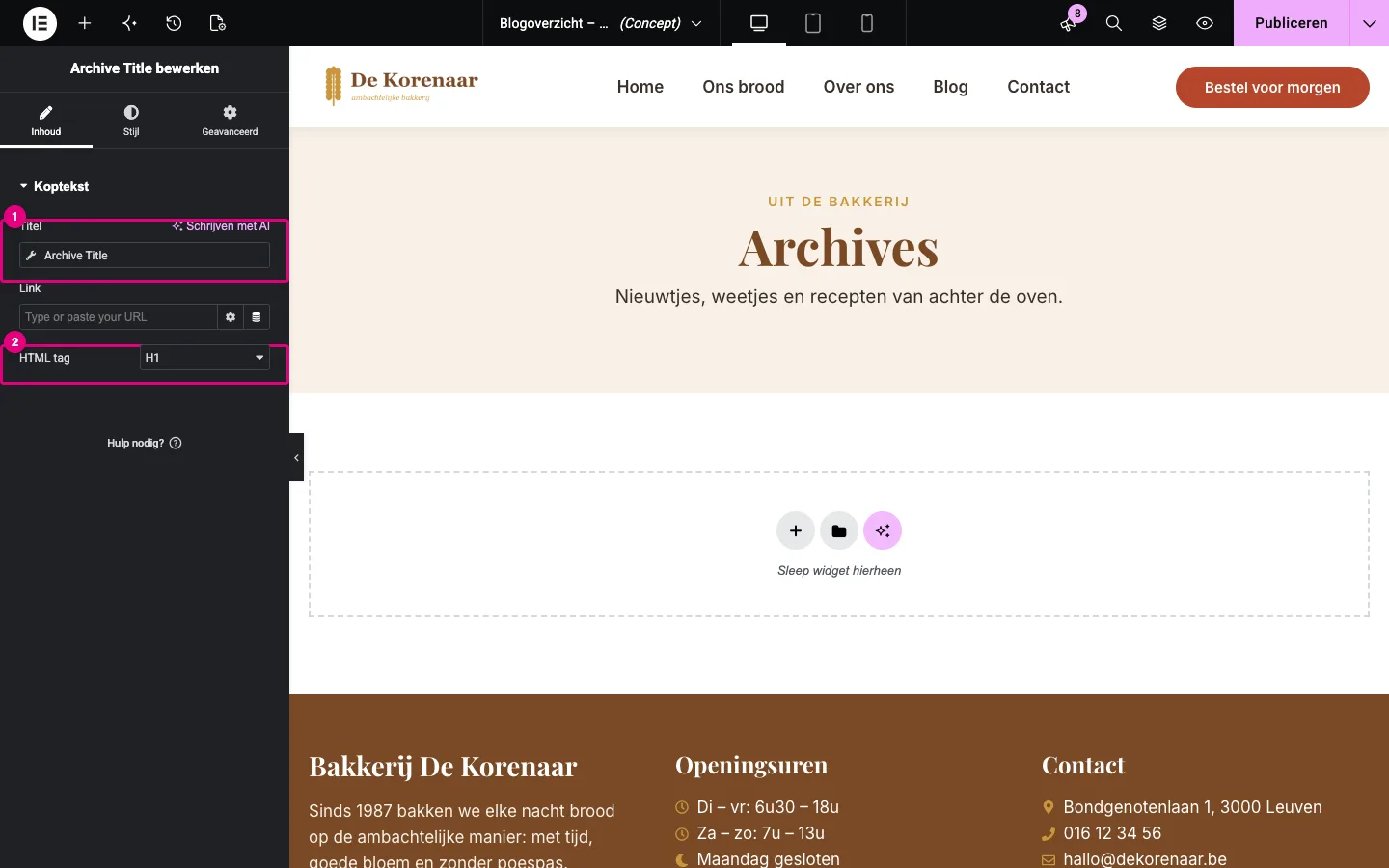Open link options gear icon
Screen dimensions: 1389x868
(x=231, y=317)
